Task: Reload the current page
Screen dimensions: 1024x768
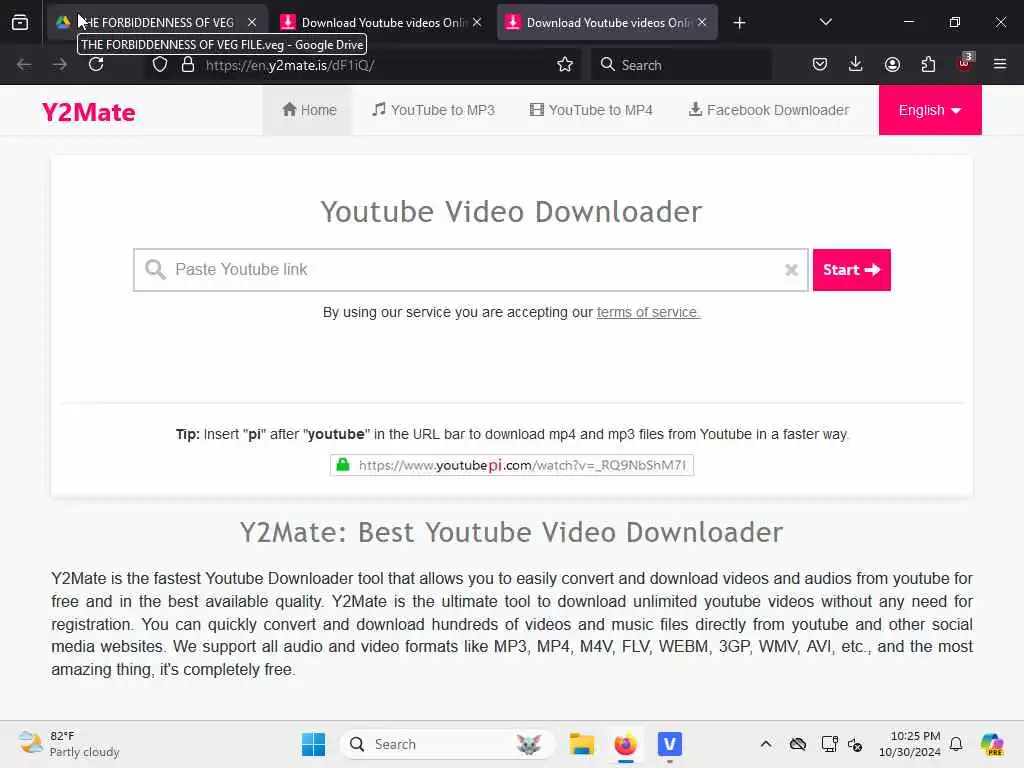Action: tap(96, 65)
